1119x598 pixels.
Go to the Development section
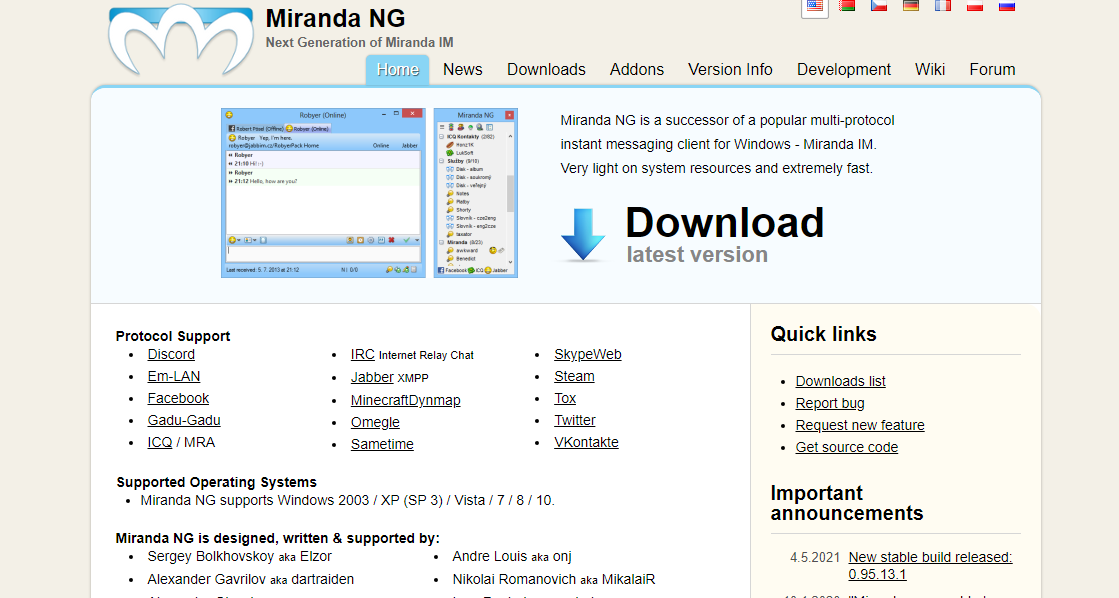pyautogui.click(x=844, y=70)
